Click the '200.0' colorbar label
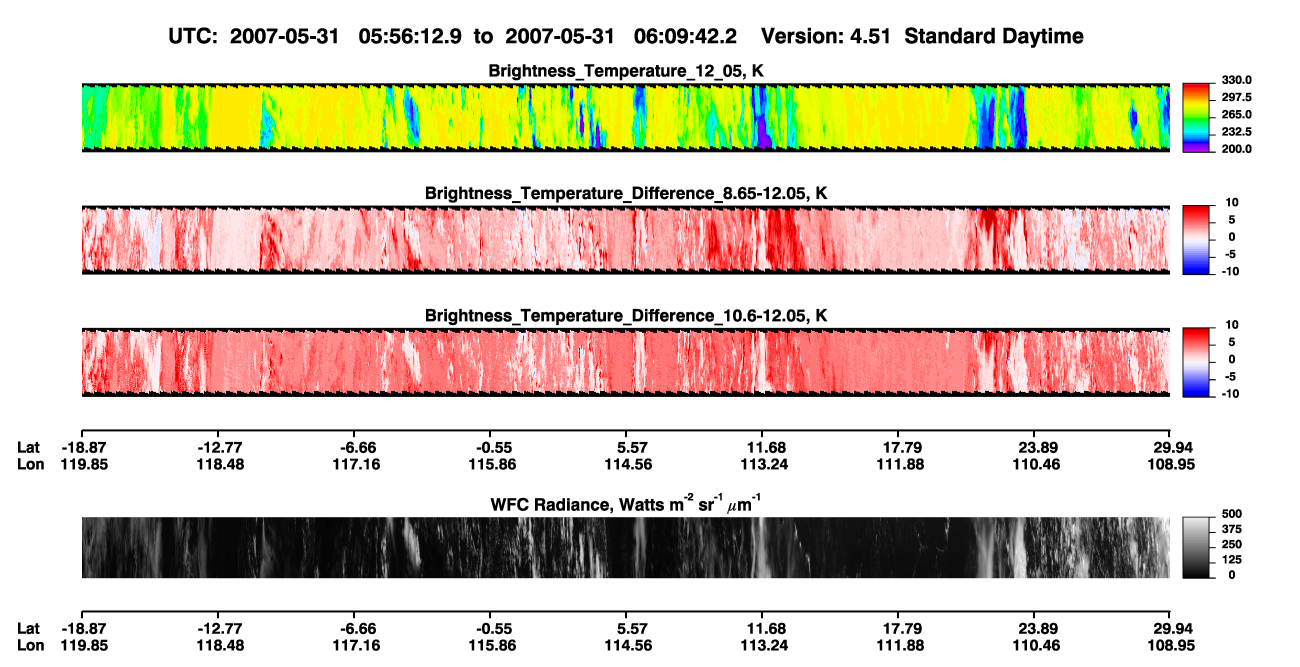The width and height of the screenshot is (1300, 667). point(1236,149)
